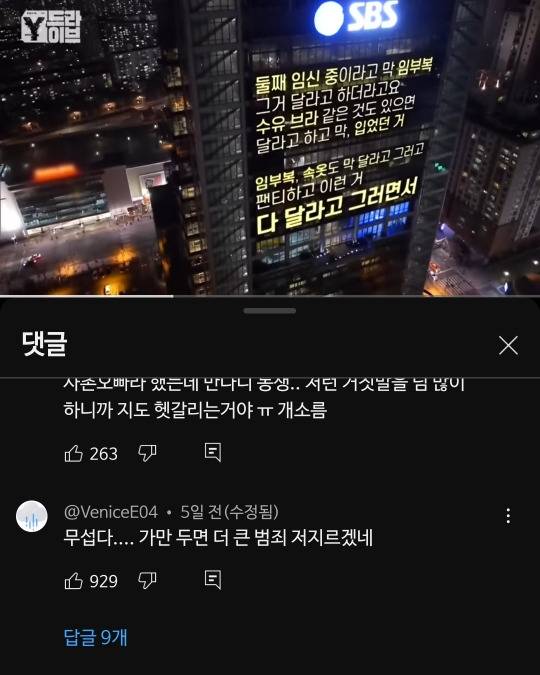Screen dimensions: 540x675
Task: Click the video progress bar
Action: (270, 296)
